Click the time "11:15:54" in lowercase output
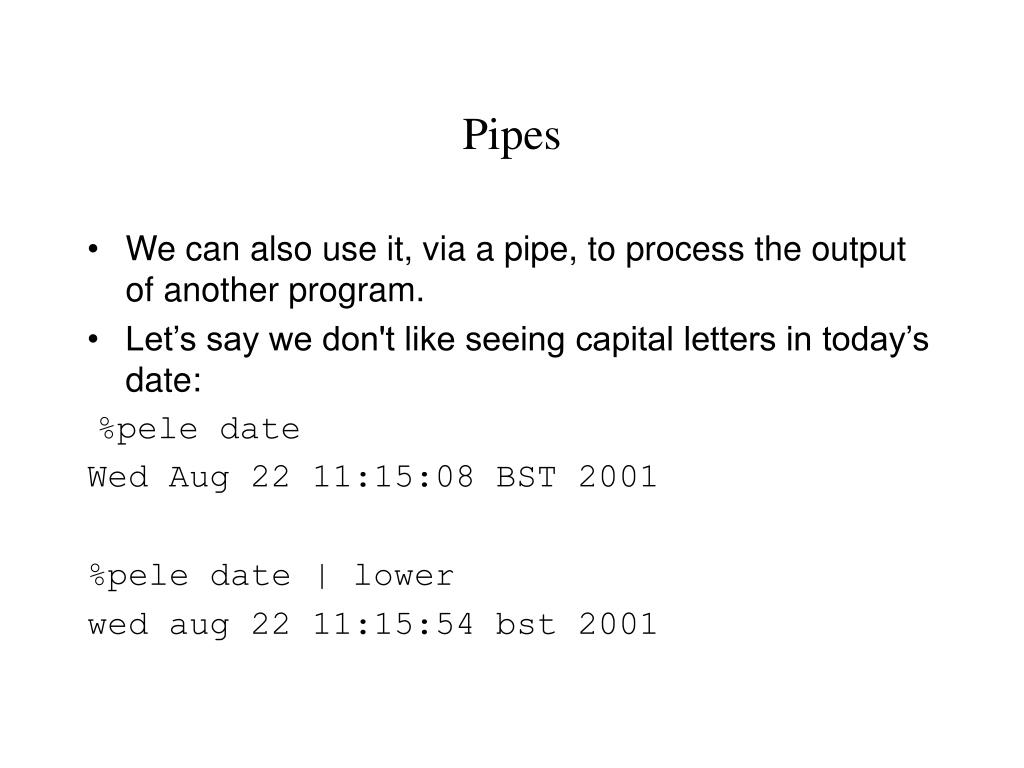The image size is (1024, 768). point(393,624)
